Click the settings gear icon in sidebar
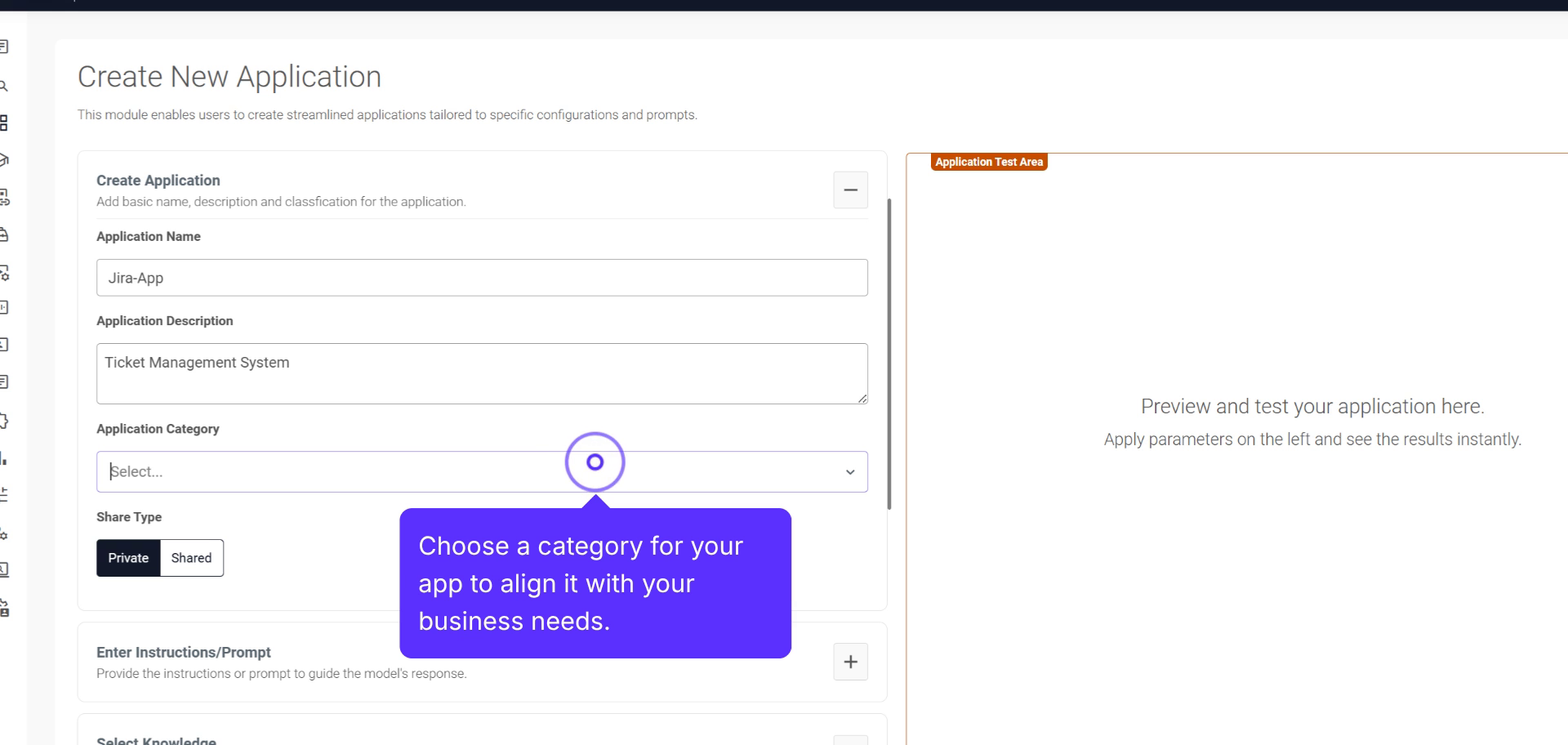Image resolution: width=1568 pixels, height=745 pixels. [5, 535]
